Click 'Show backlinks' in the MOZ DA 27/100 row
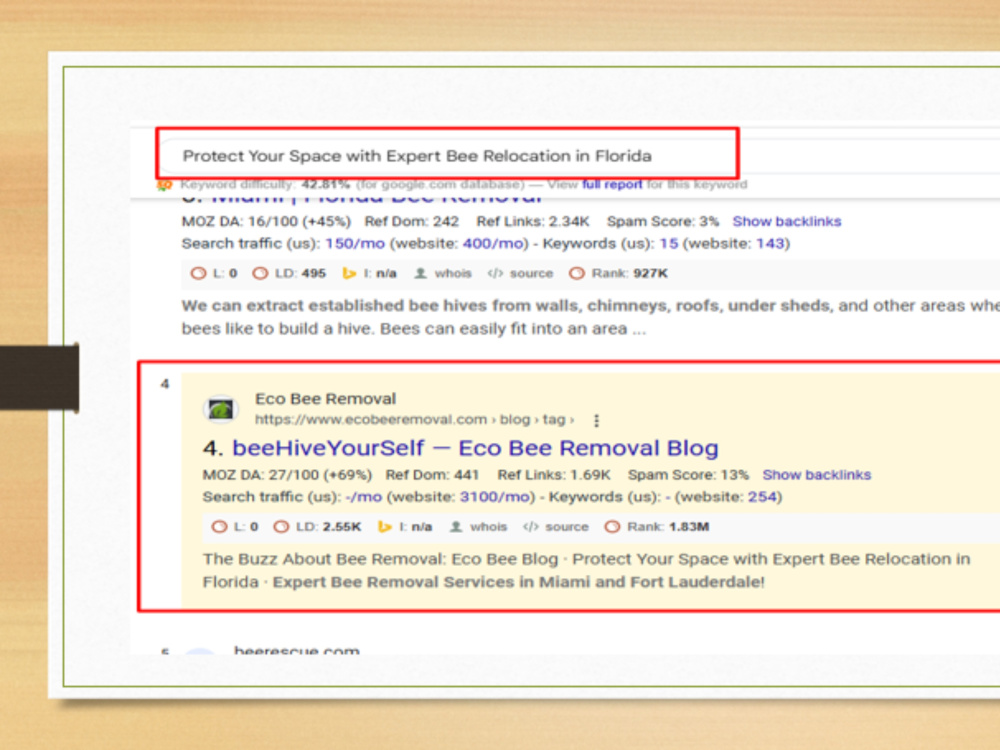This screenshot has height=750, width=1000. coord(816,474)
